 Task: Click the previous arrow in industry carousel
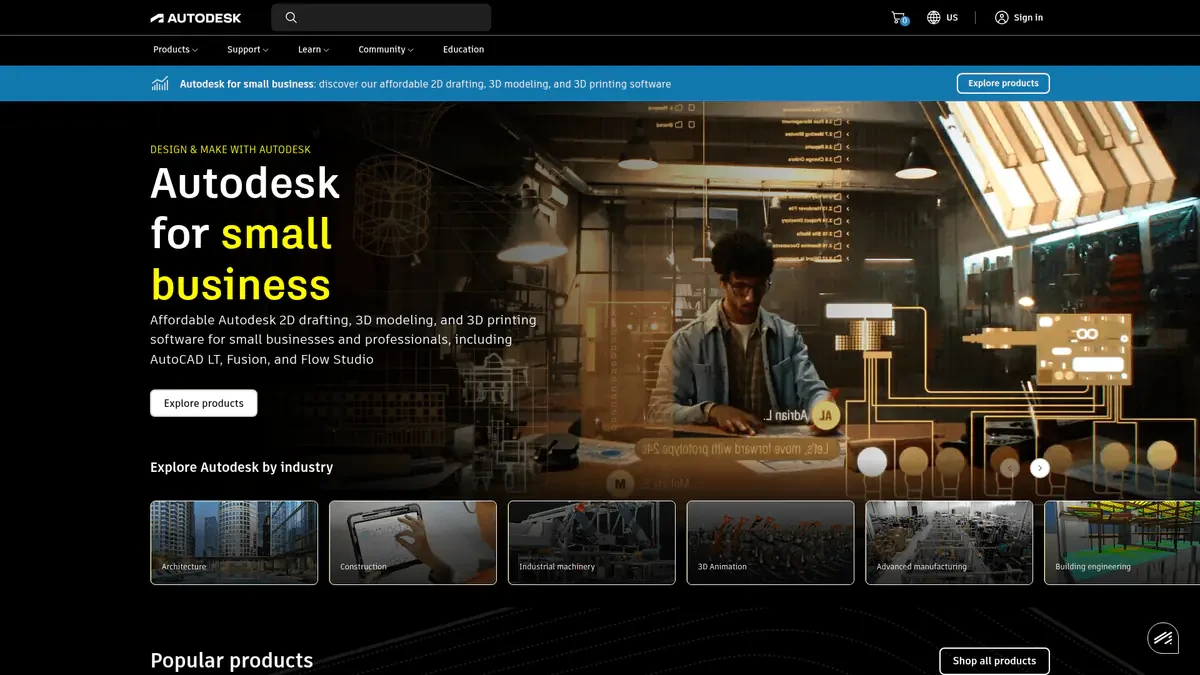click(x=1010, y=467)
